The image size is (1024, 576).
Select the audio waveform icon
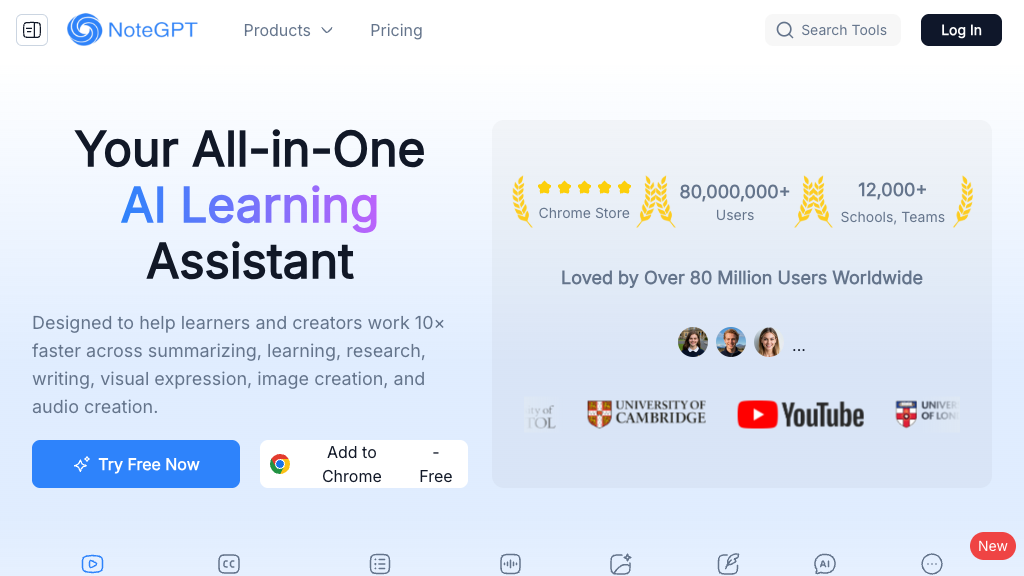[511, 564]
